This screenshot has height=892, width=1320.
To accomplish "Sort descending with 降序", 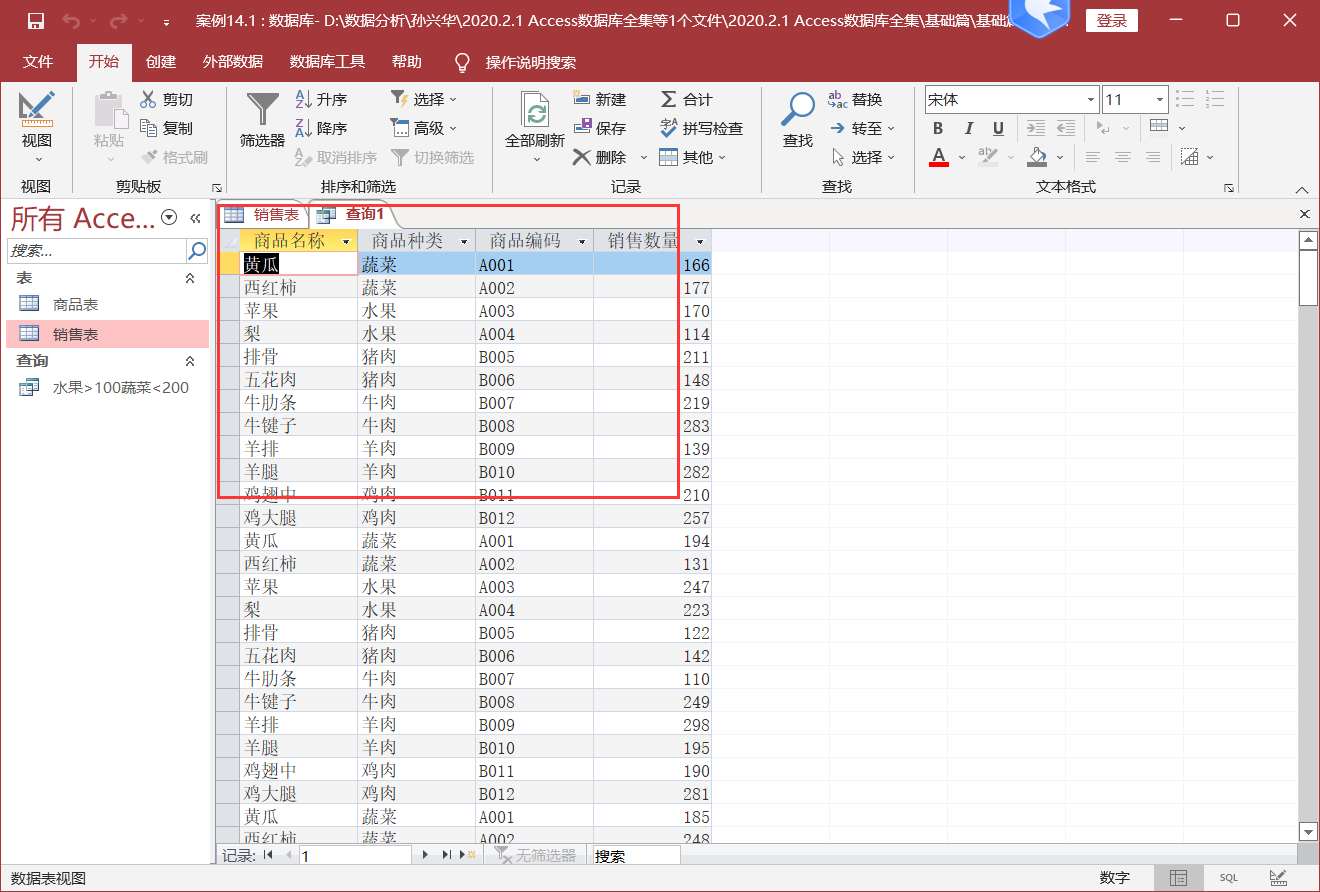I will 321,128.
